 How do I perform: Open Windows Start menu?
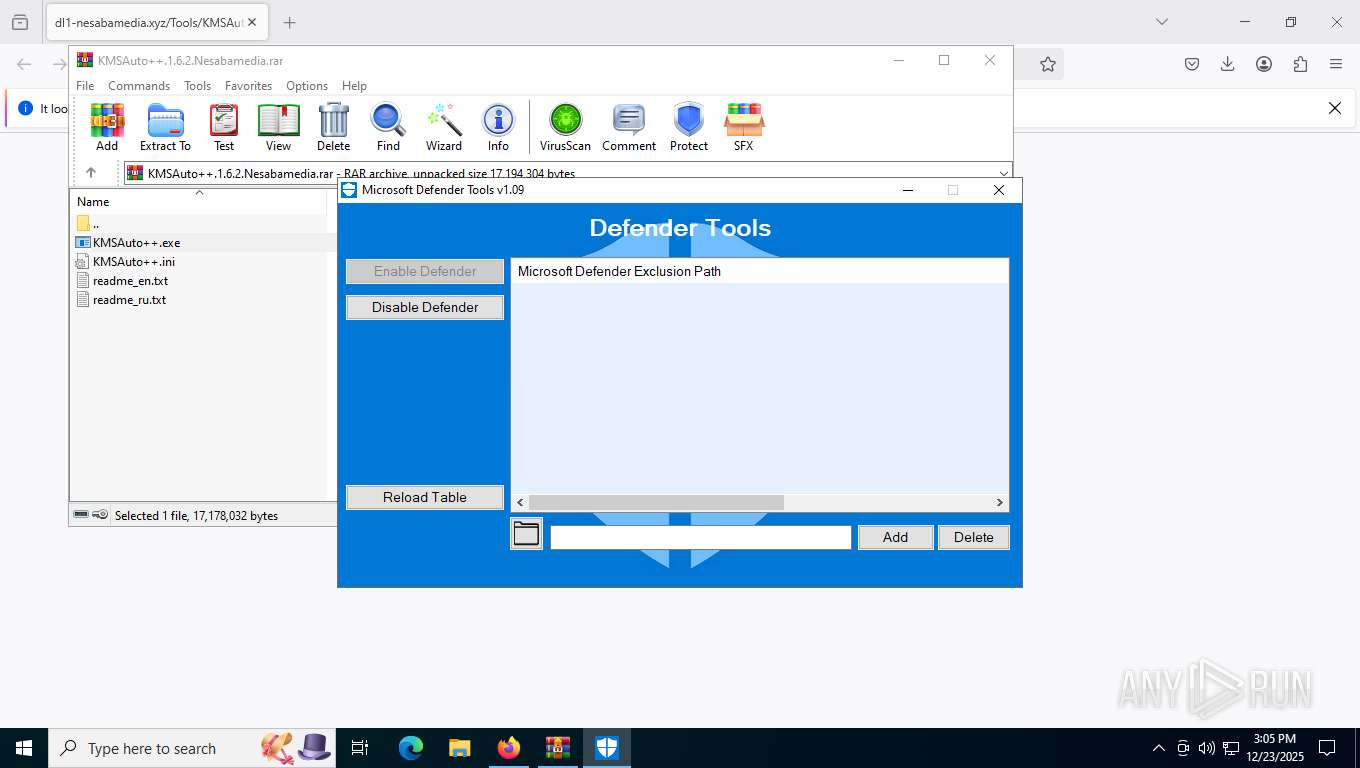pos(24,748)
